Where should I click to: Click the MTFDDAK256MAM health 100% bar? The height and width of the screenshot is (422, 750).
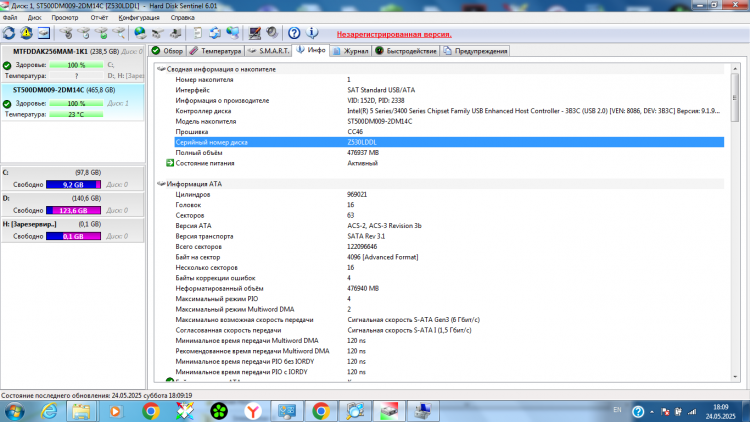[x=76, y=65]
